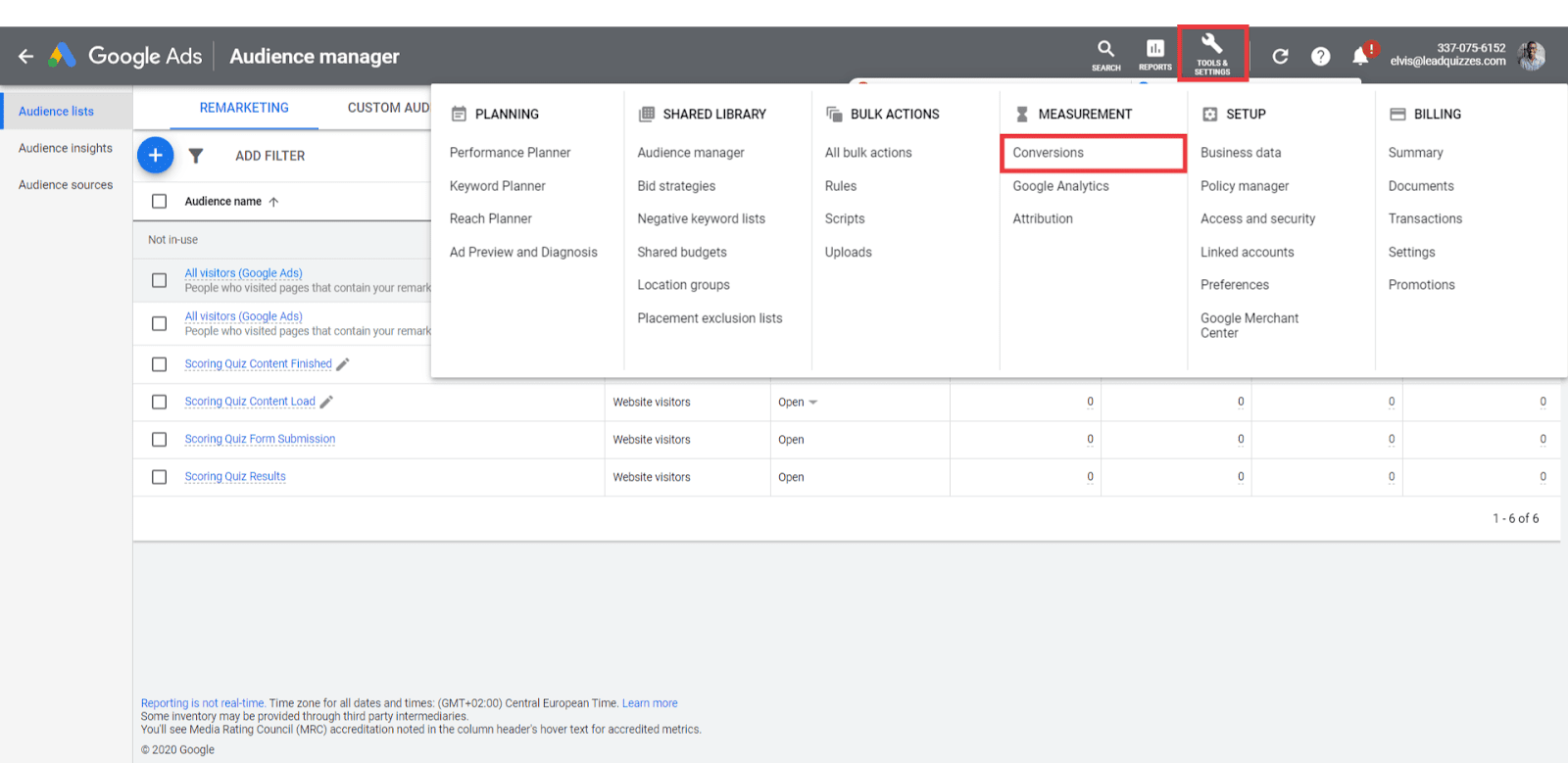This screenshot has width=1568, height=763.
Task: Click ADD FILTER
Action: coord(270,156)
